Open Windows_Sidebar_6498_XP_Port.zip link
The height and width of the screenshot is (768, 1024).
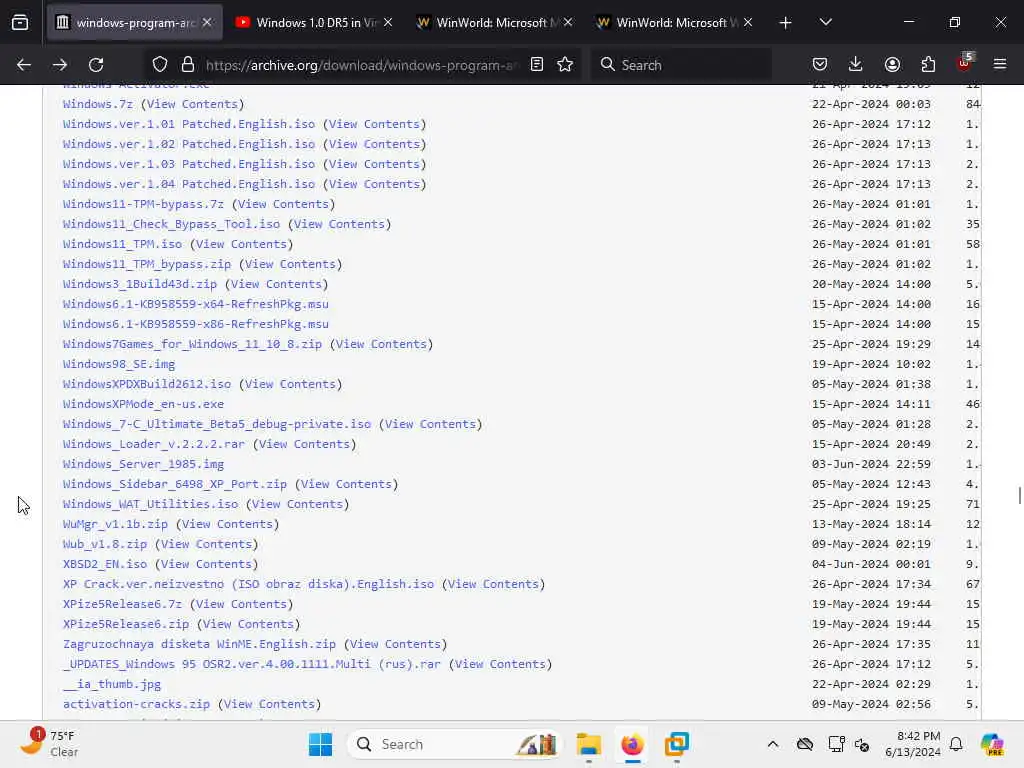[175, 484]
